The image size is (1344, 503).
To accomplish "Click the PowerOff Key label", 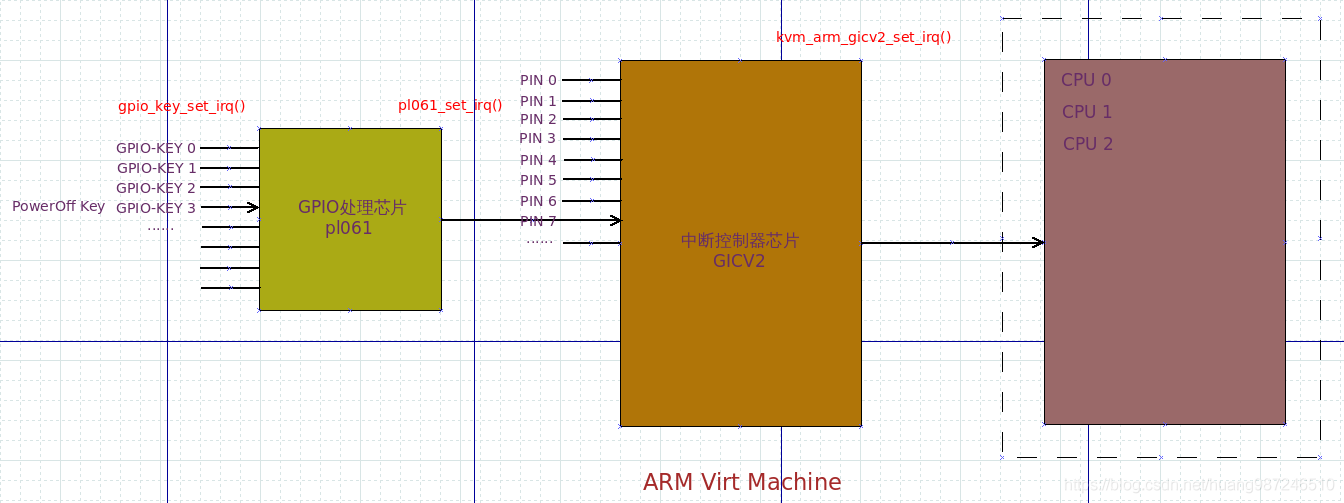I will click(58, 207).
